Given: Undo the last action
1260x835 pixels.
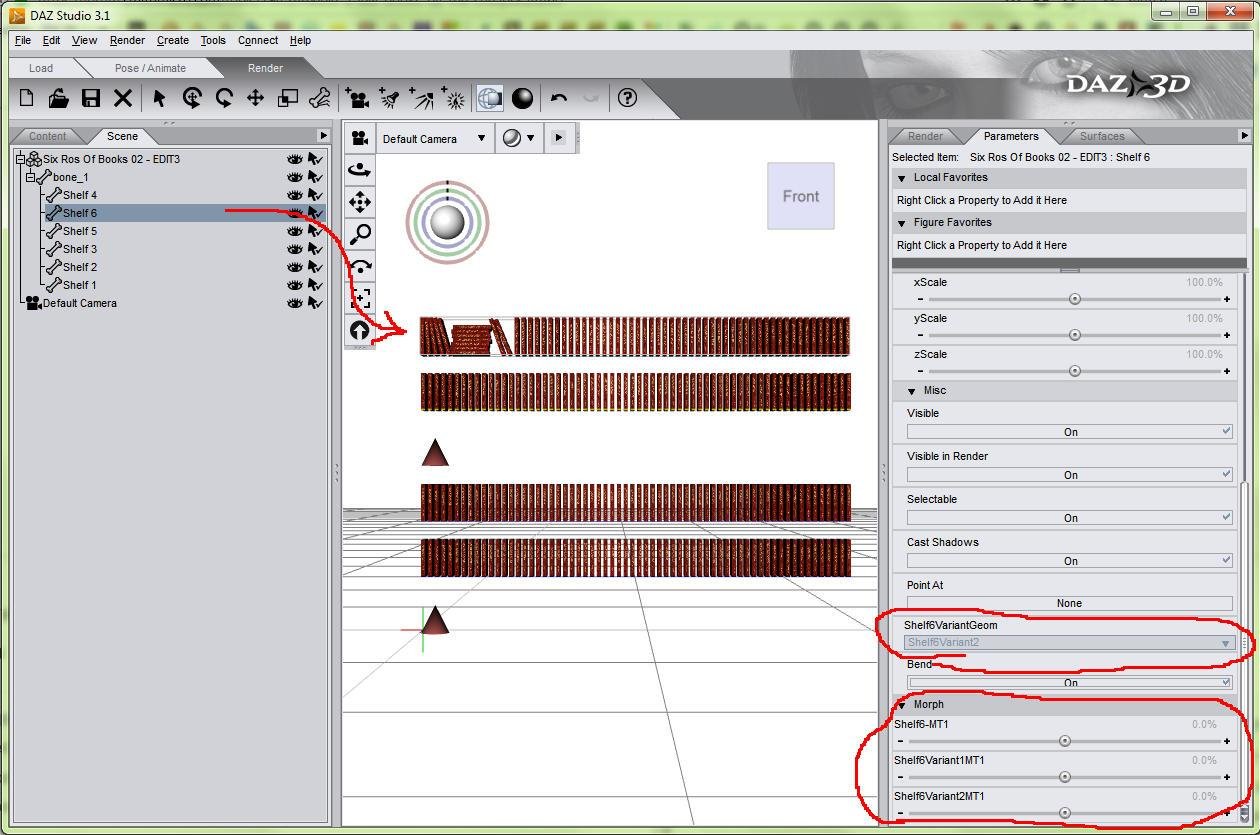Looking at the screenshot, I should point(559,98).
